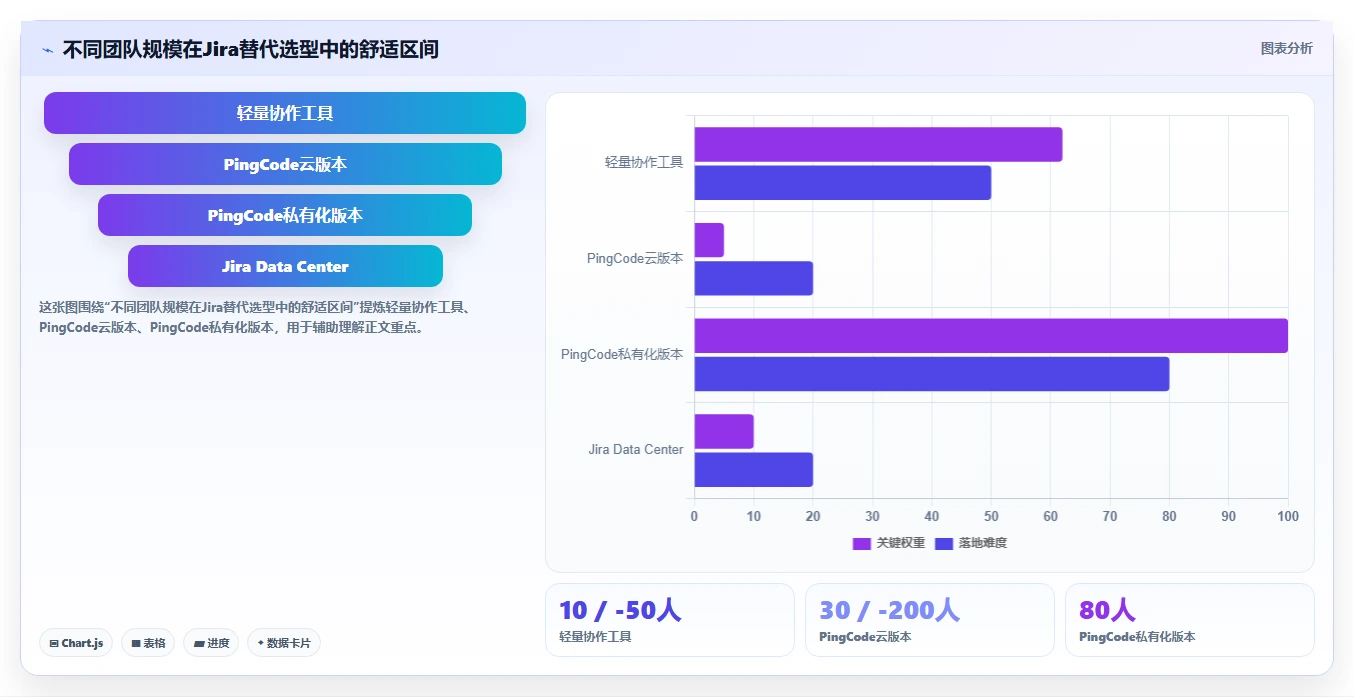Viewport: 1354px width, 697px height.
Task: Select the PingCode云版本 funnel bar
Action: (285, 164)
